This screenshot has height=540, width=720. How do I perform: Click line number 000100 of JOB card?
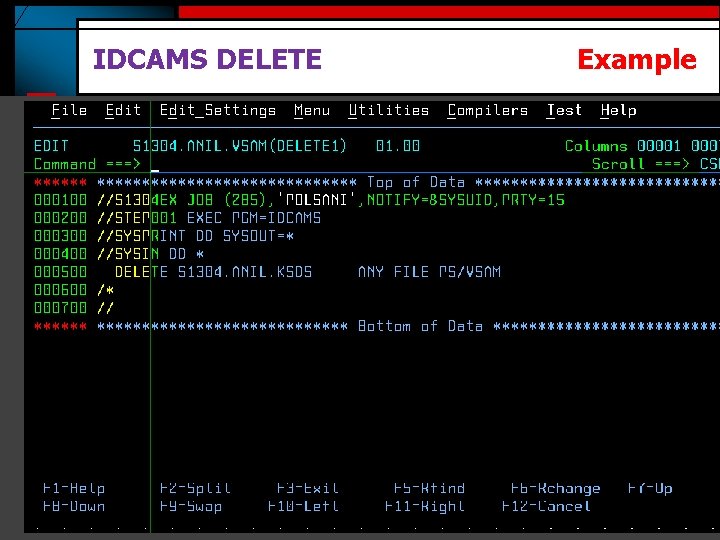click(x=60, y=200)
